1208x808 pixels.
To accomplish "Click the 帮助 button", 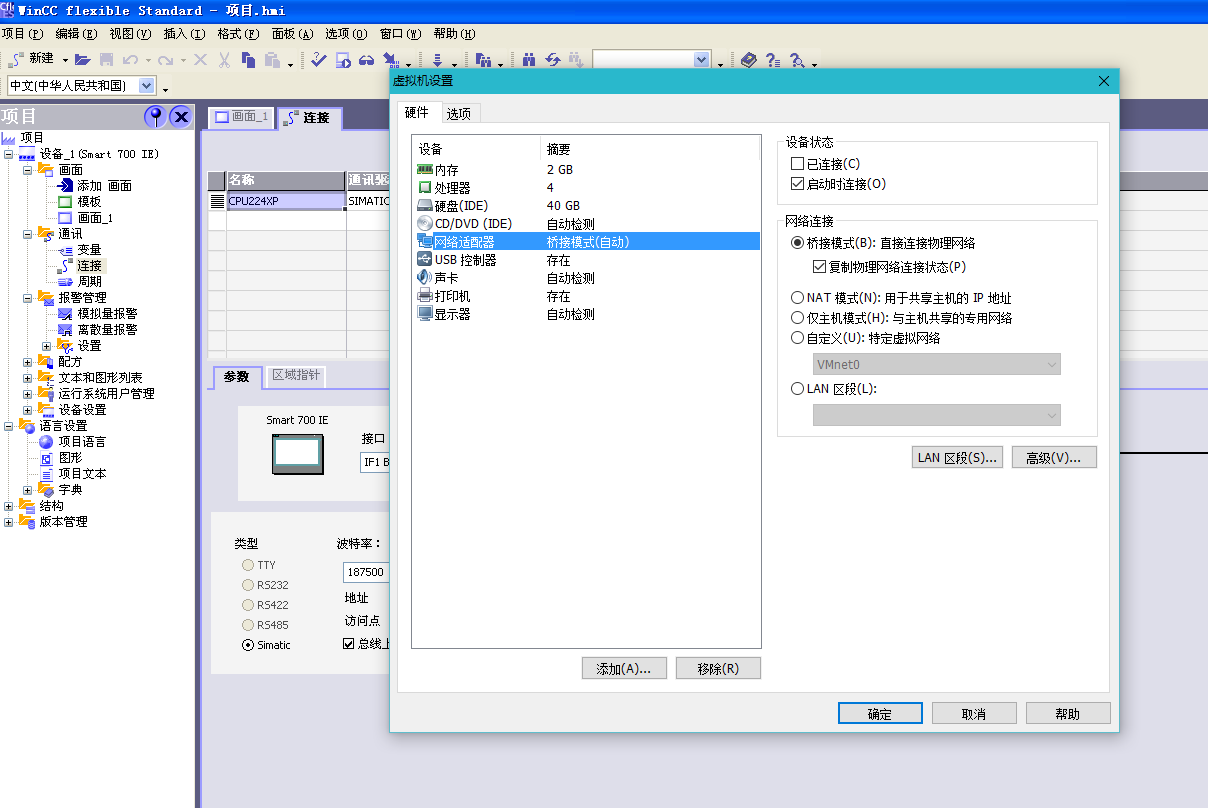I will (x=1068, y=713).
